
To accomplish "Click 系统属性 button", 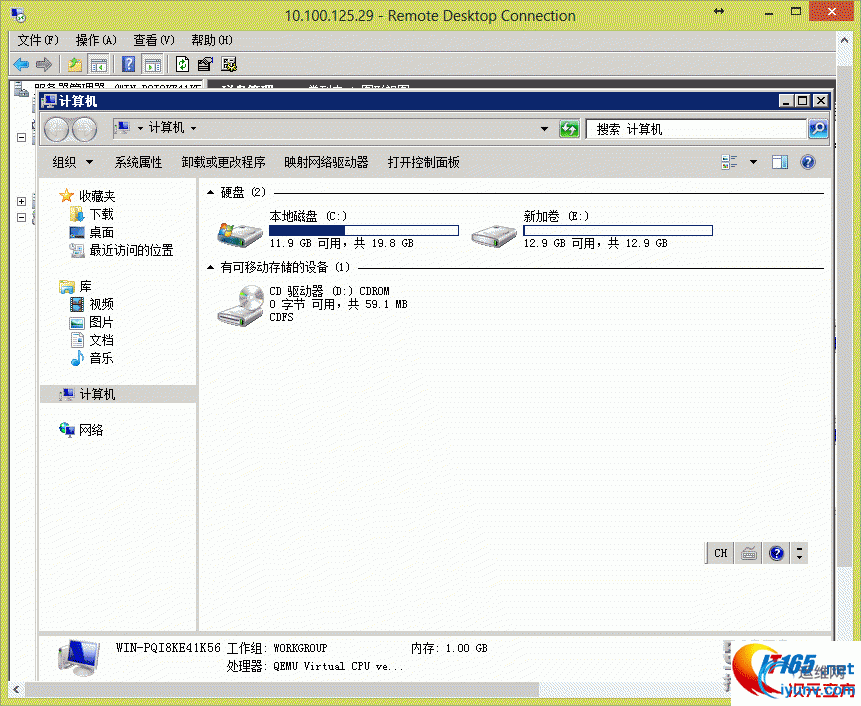I will (138, 162).
